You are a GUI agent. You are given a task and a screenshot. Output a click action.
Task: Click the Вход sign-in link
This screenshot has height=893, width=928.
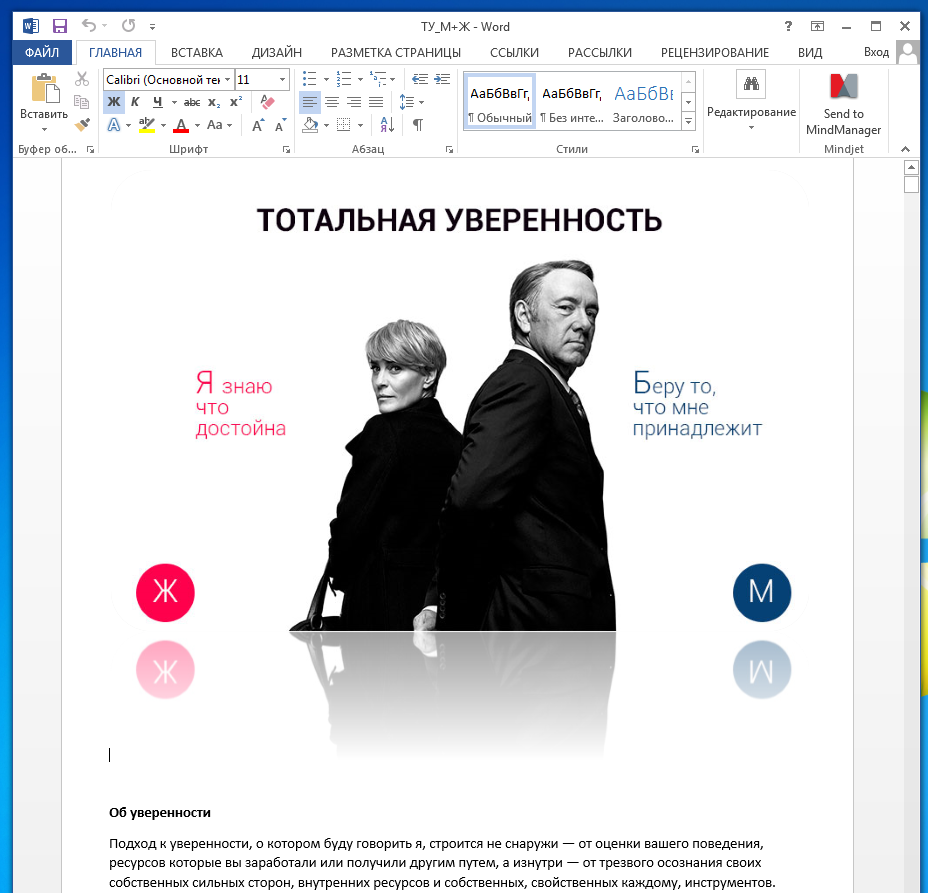pyautogui.click(x=876, y=52)
